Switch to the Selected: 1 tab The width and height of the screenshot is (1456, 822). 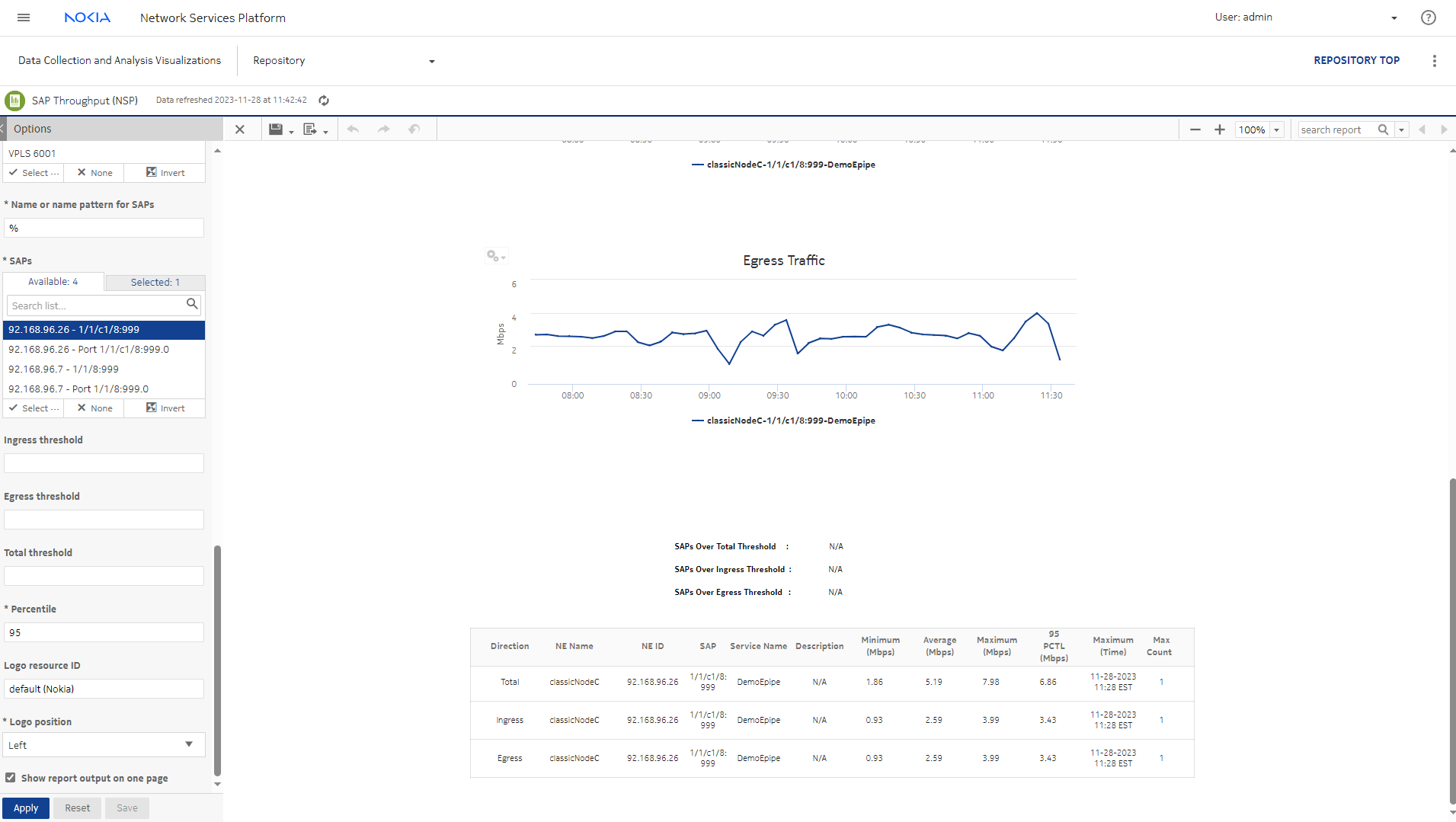(155, 283)
